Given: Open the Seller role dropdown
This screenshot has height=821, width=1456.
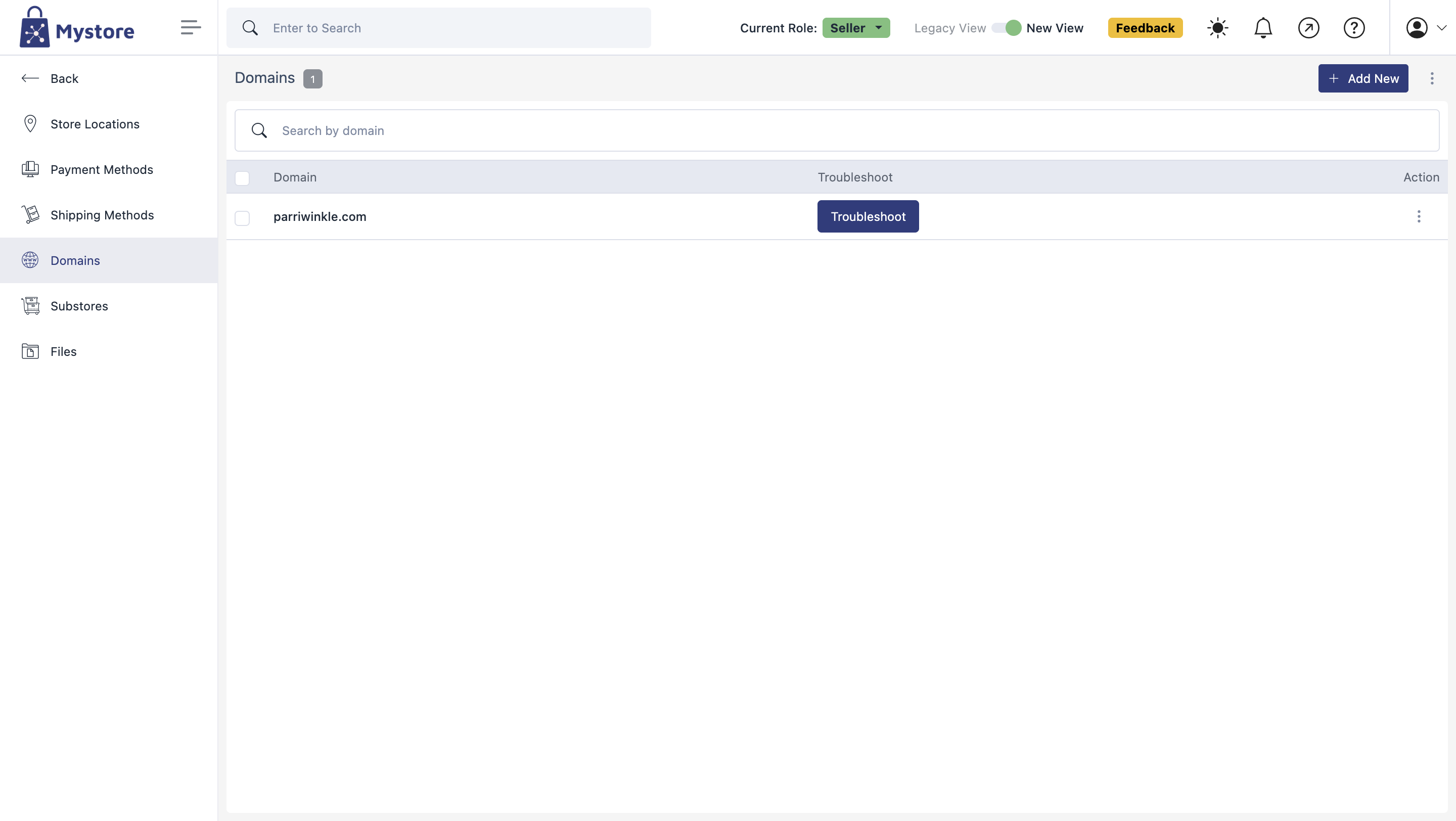Looking at the screenshot, I should pyautogui.click(x=856, y=28).
